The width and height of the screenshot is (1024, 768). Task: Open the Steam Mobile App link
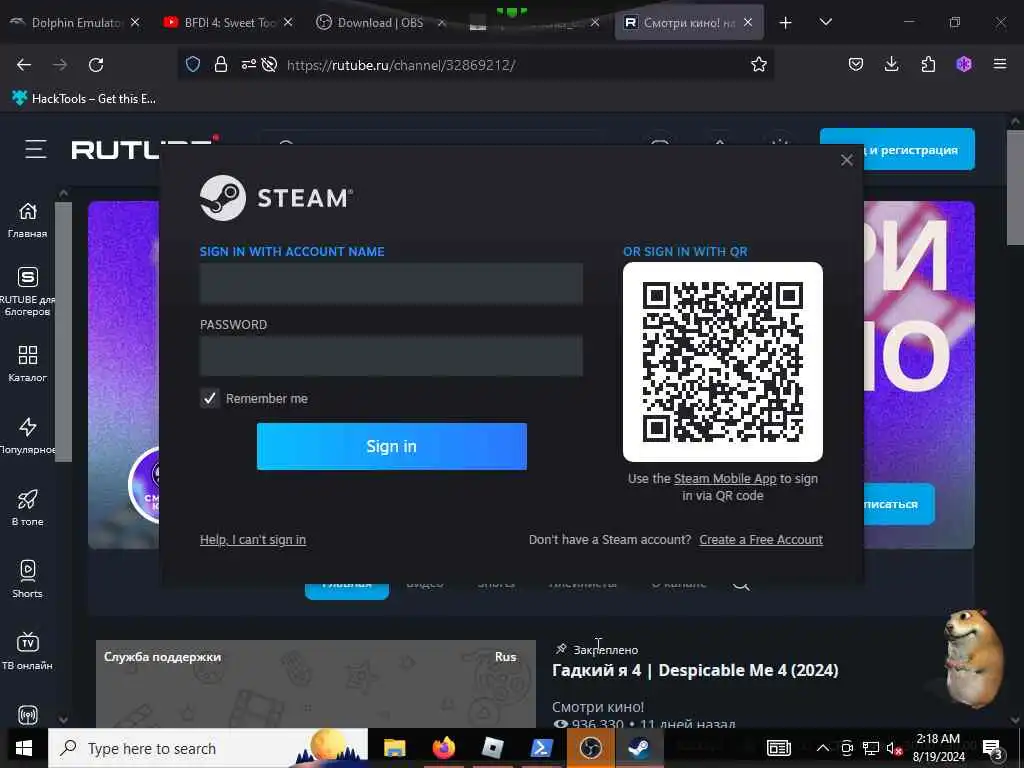(725, 479)
